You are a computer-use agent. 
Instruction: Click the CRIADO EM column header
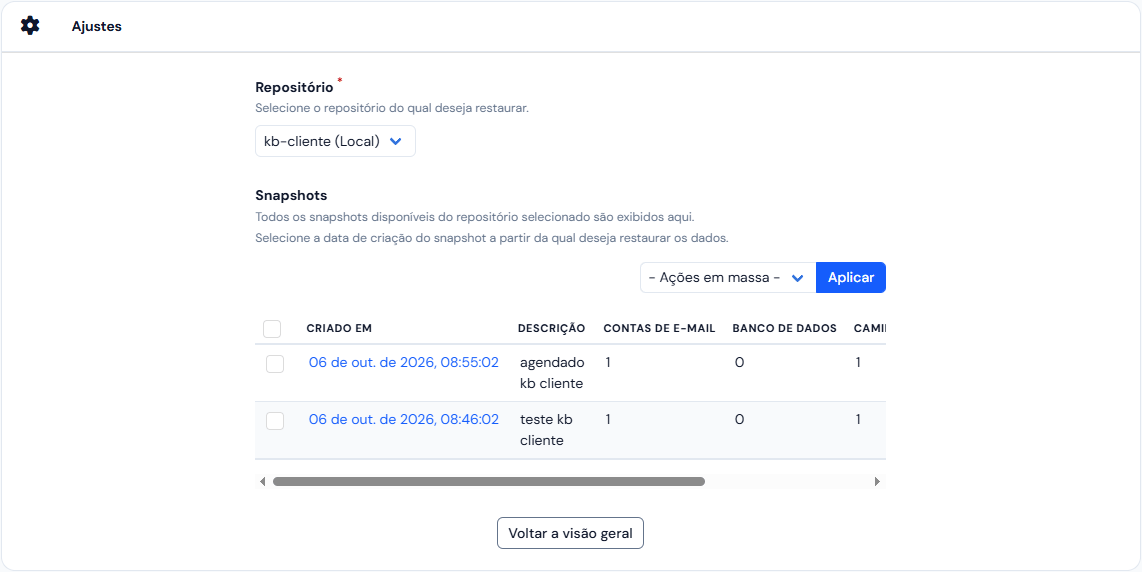[339, 329]
